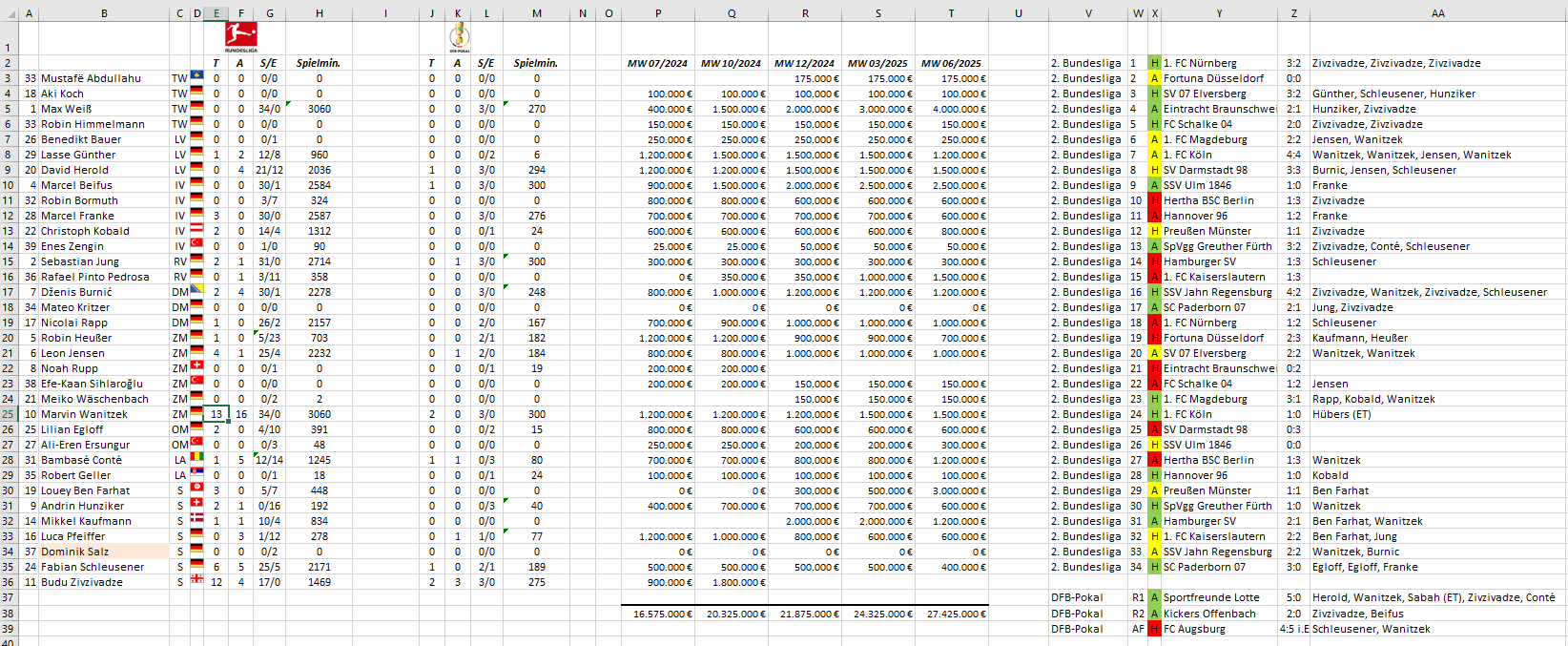Image resolution: width=1568 pixels, height=646 pixels.
Task: Click the Serbian flag next to Robert Geller
Action: pyautogui.click(x=196, y=473)
